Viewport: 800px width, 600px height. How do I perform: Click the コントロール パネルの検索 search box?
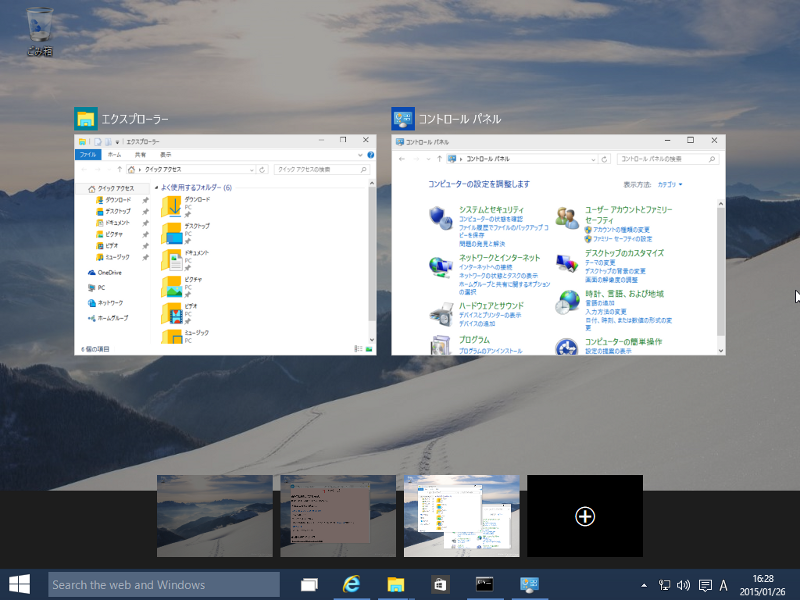click(x=668, y=159)
